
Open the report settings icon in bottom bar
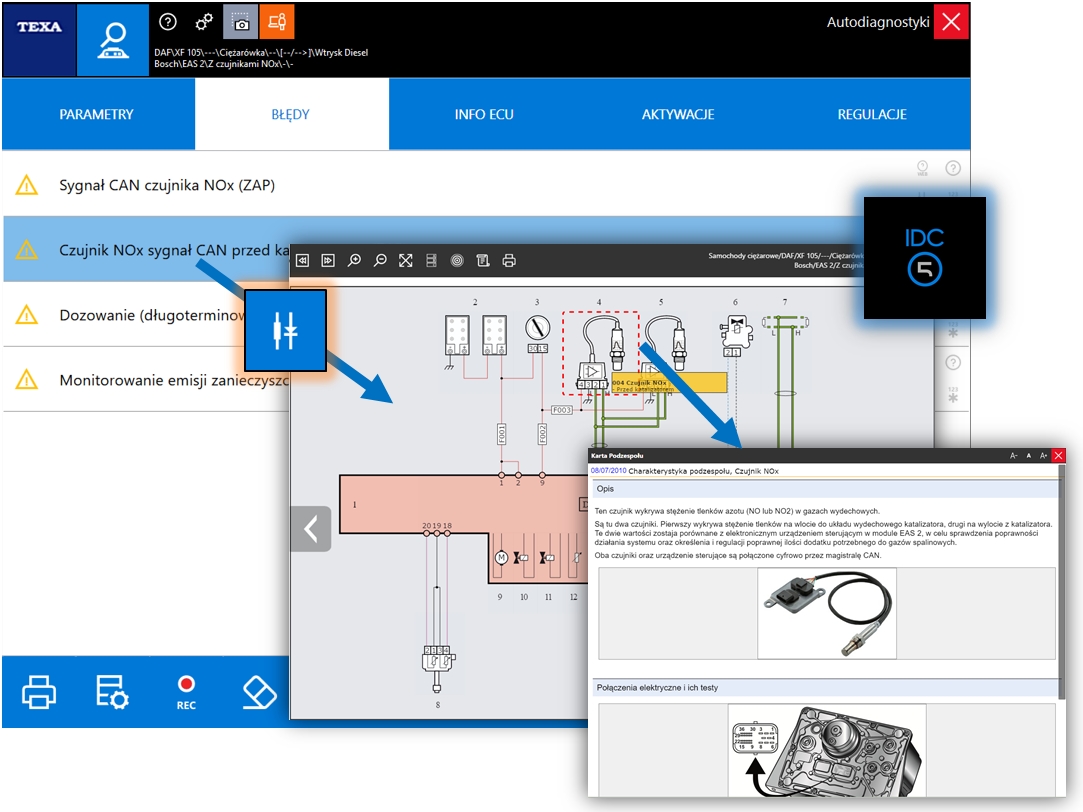coord(112,691)
